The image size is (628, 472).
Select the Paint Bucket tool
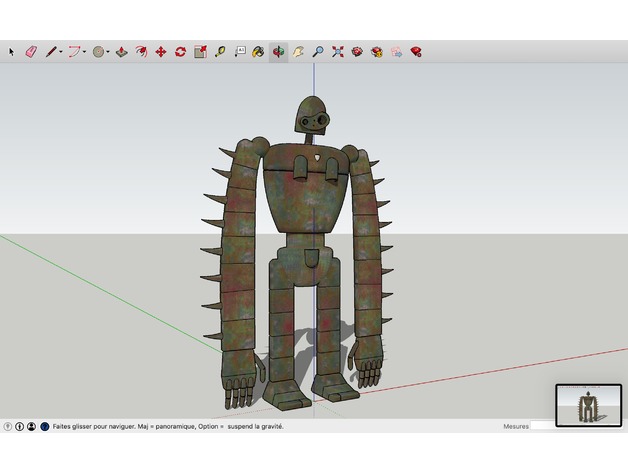(x=258, y=52)
